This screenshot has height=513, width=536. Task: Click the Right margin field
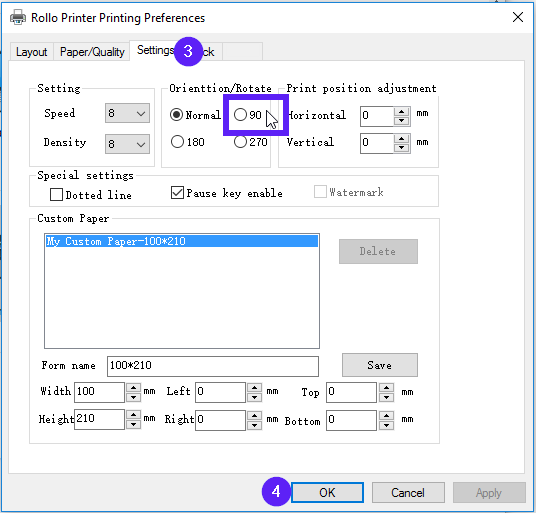pos(220,420)
